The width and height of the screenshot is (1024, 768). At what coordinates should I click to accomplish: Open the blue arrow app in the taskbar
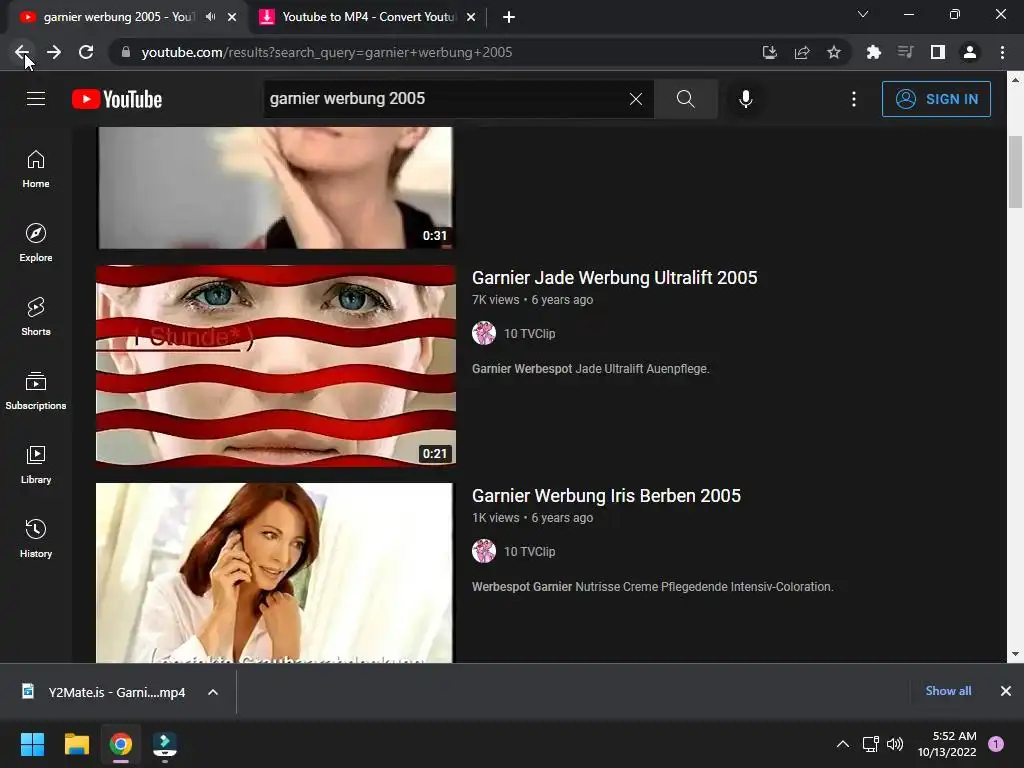165,744
